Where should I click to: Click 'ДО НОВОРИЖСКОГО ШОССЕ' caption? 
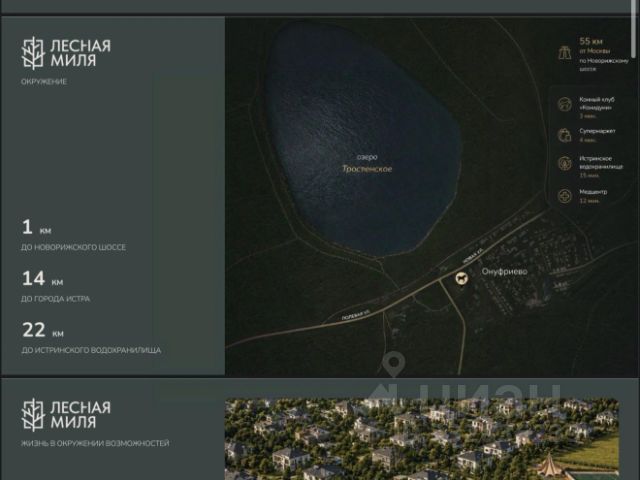coord(73,247)
